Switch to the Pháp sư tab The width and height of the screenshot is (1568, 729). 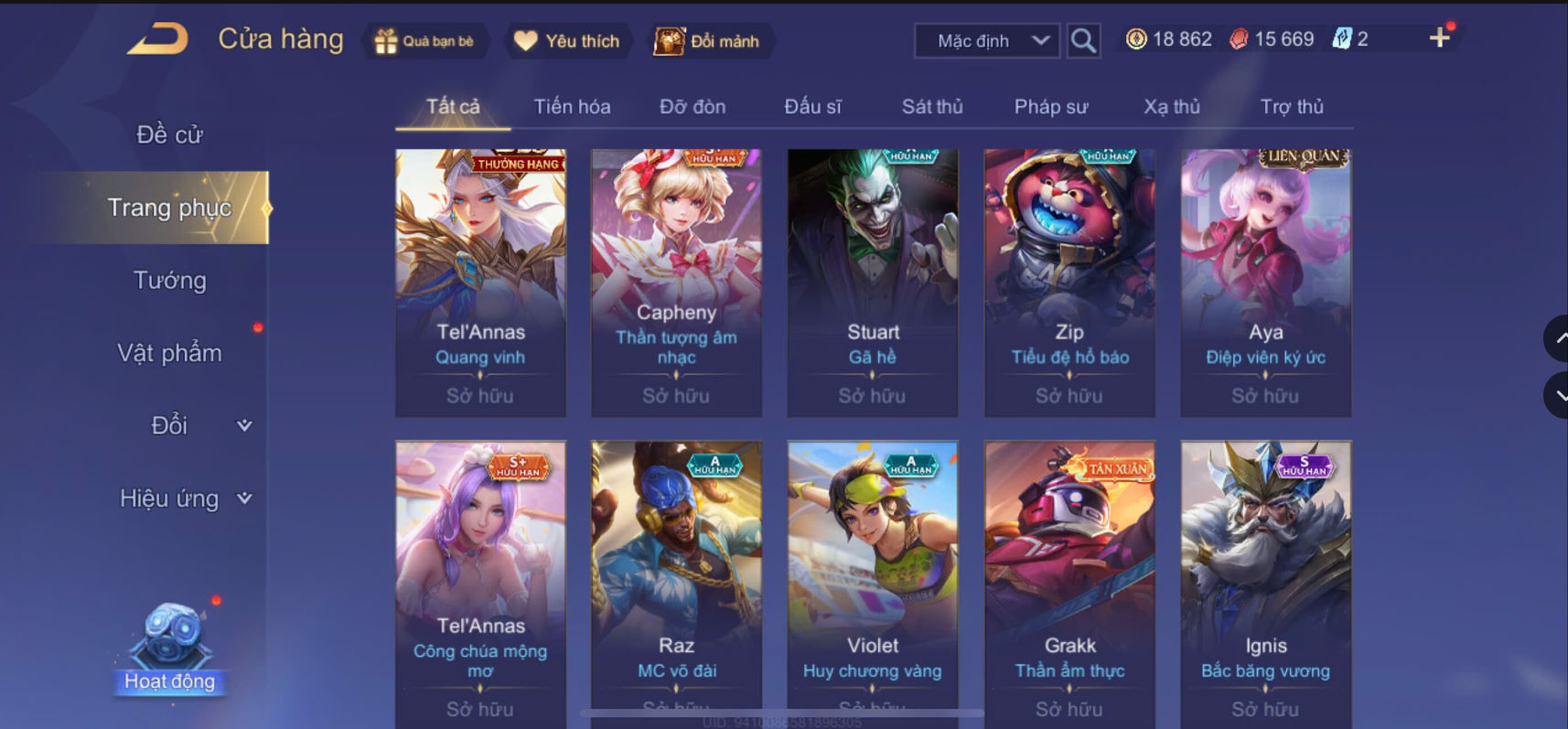click(1051, 107)
